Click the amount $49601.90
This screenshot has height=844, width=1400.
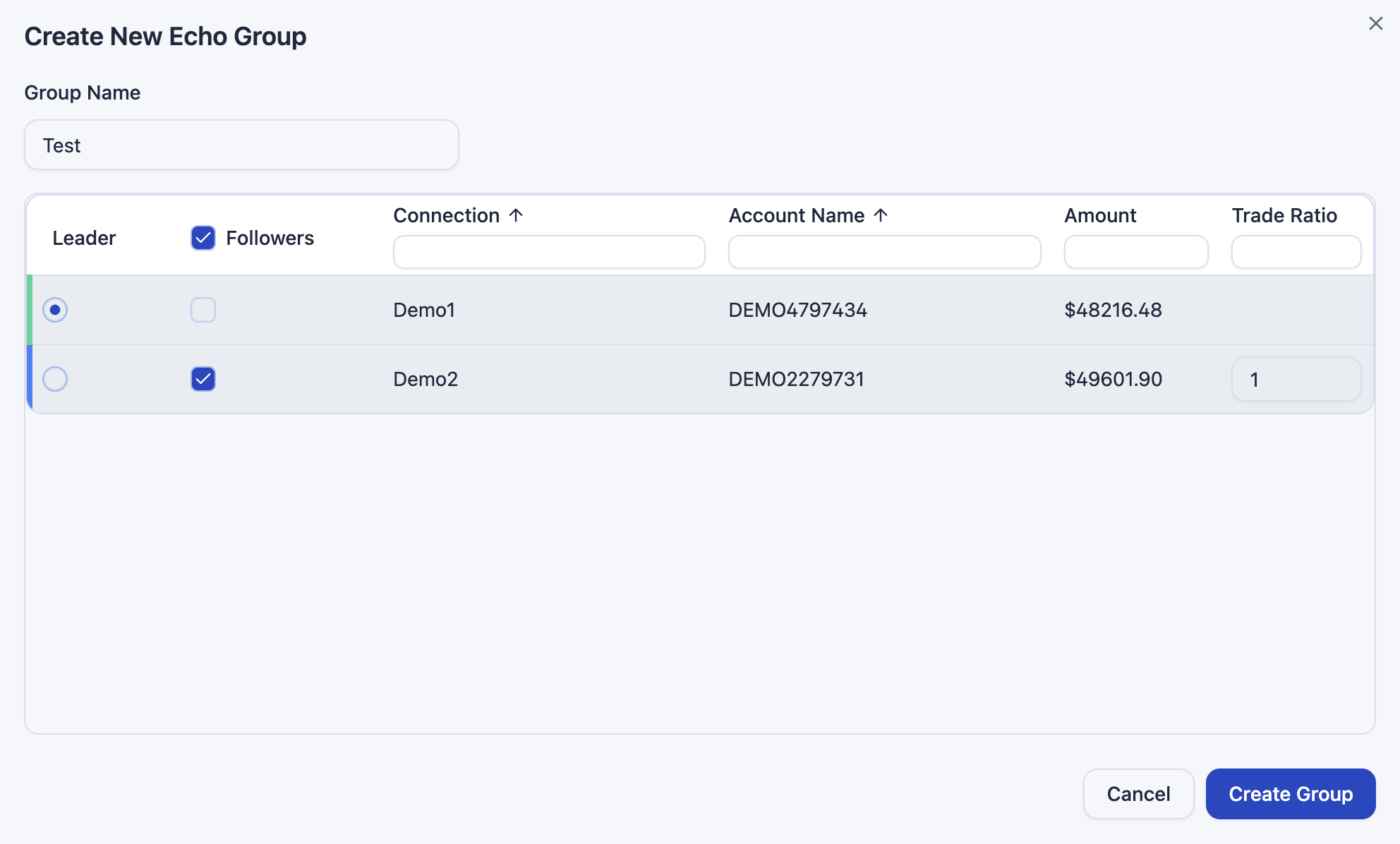pyautogui.click(x=1113, y=379)
